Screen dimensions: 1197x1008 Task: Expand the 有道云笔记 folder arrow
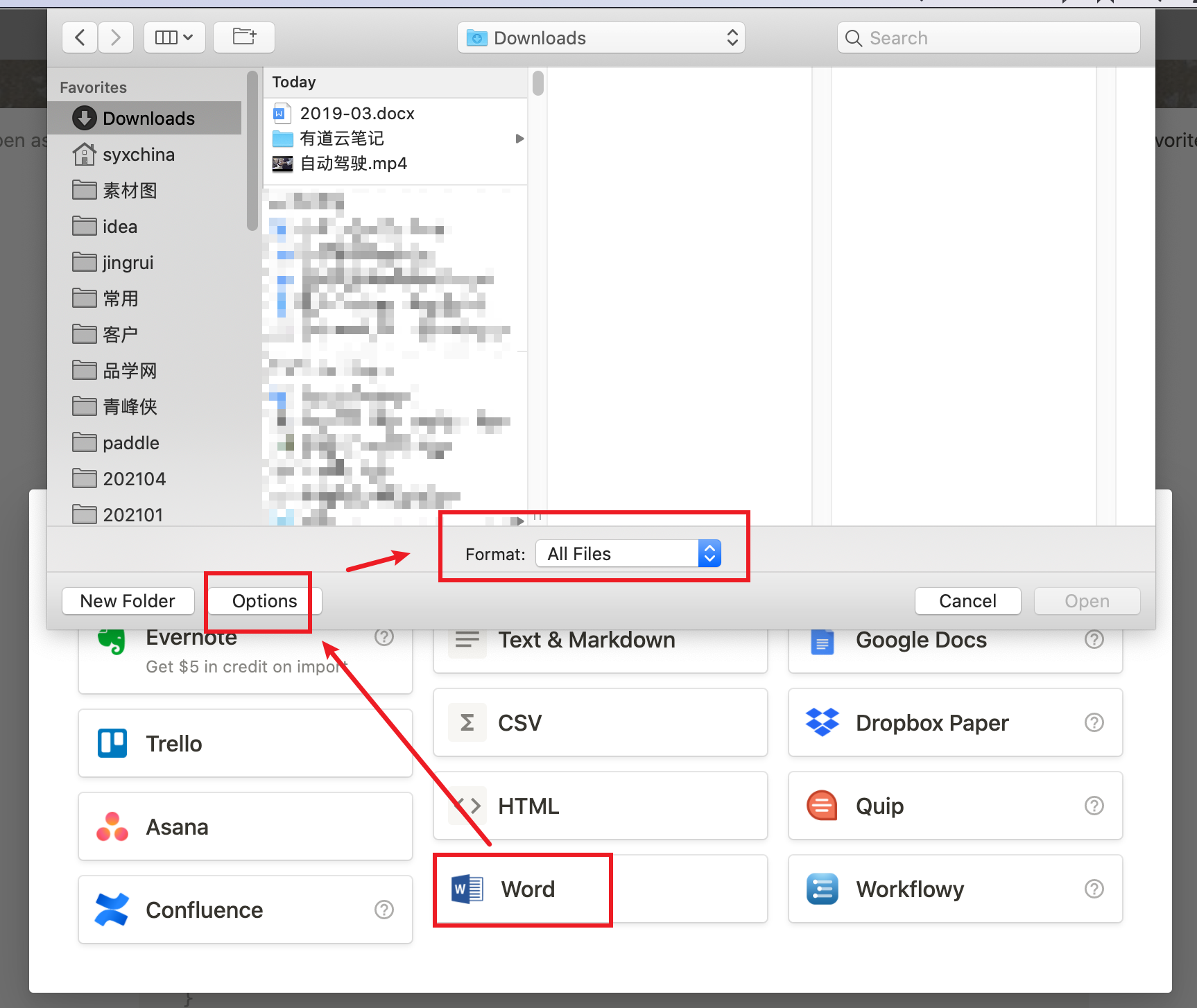pyautogui.click(x=519, y=139)
